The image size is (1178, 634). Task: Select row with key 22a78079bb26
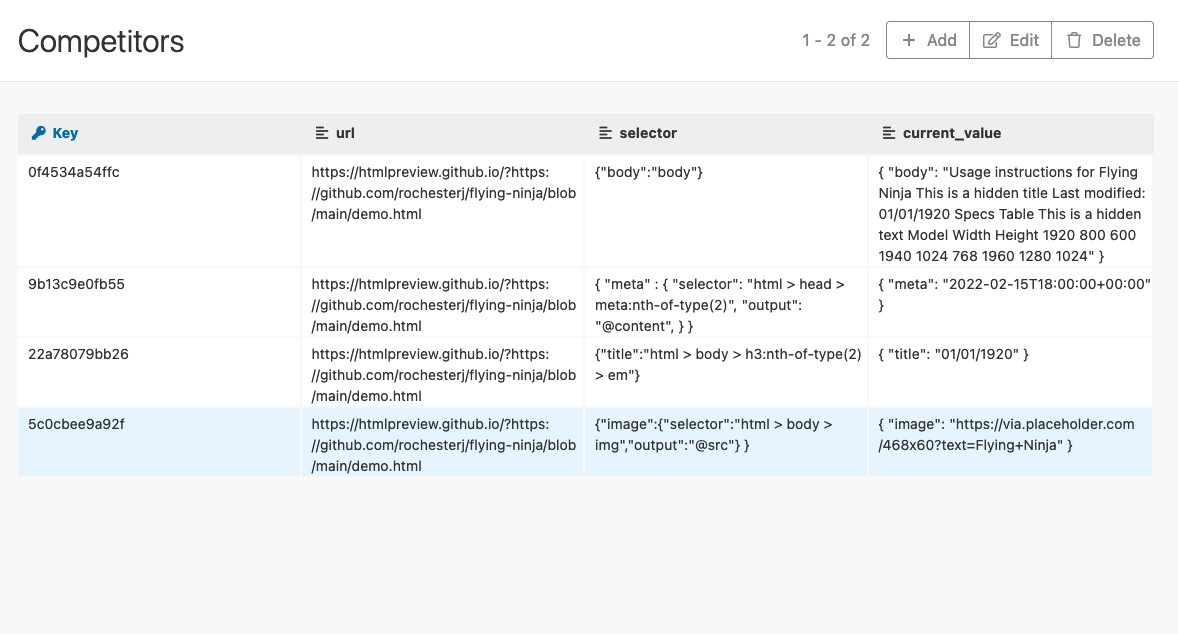click(x=78, y=354)
